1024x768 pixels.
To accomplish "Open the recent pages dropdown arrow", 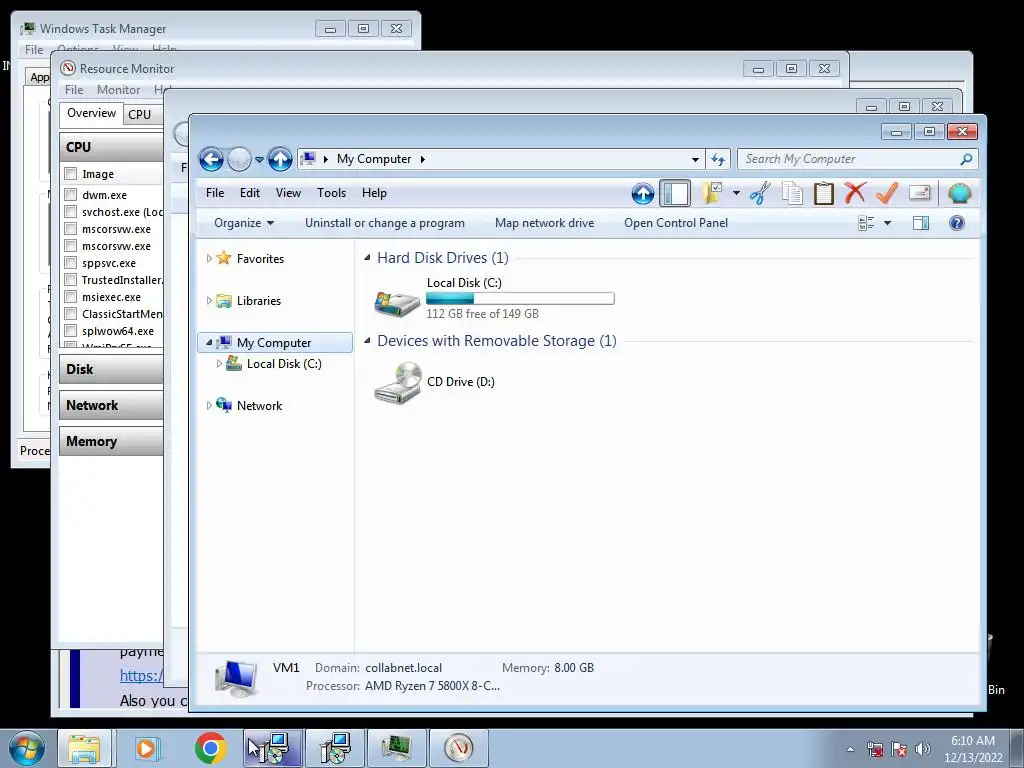I will pyautogui.click(x=259, y=159).
